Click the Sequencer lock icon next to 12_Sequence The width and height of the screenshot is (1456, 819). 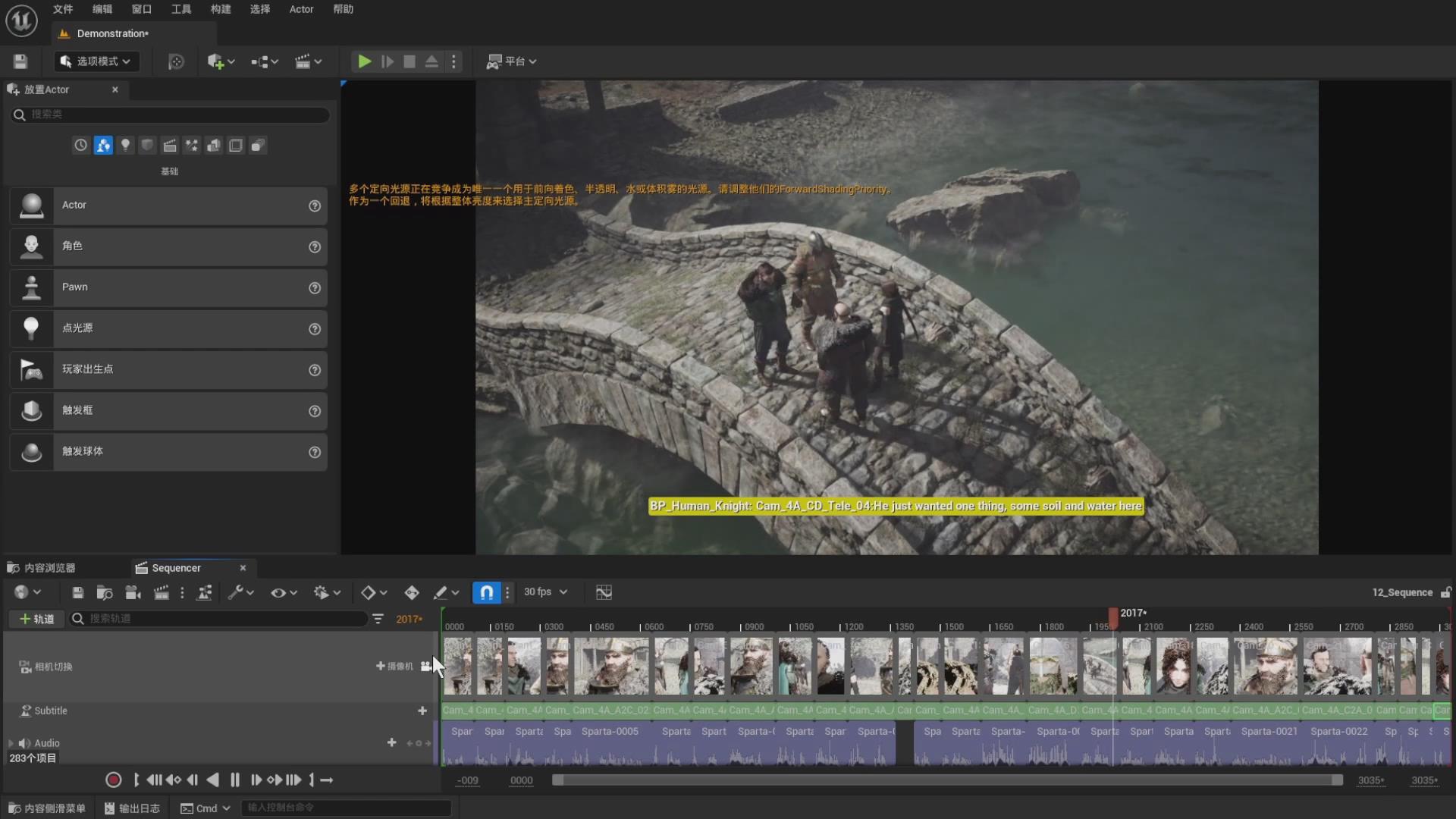coord(1446,592)
